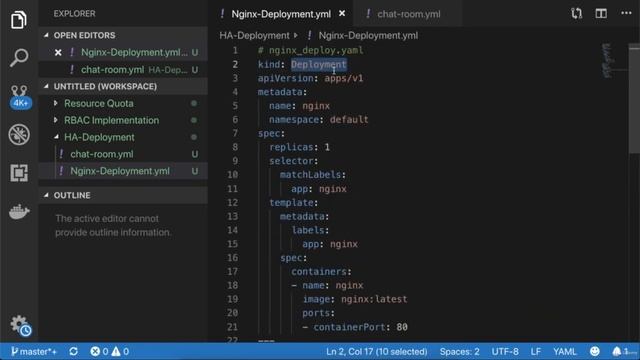
Task: Click the editor vertical scrollbar
Action: (x=634, y=100)
